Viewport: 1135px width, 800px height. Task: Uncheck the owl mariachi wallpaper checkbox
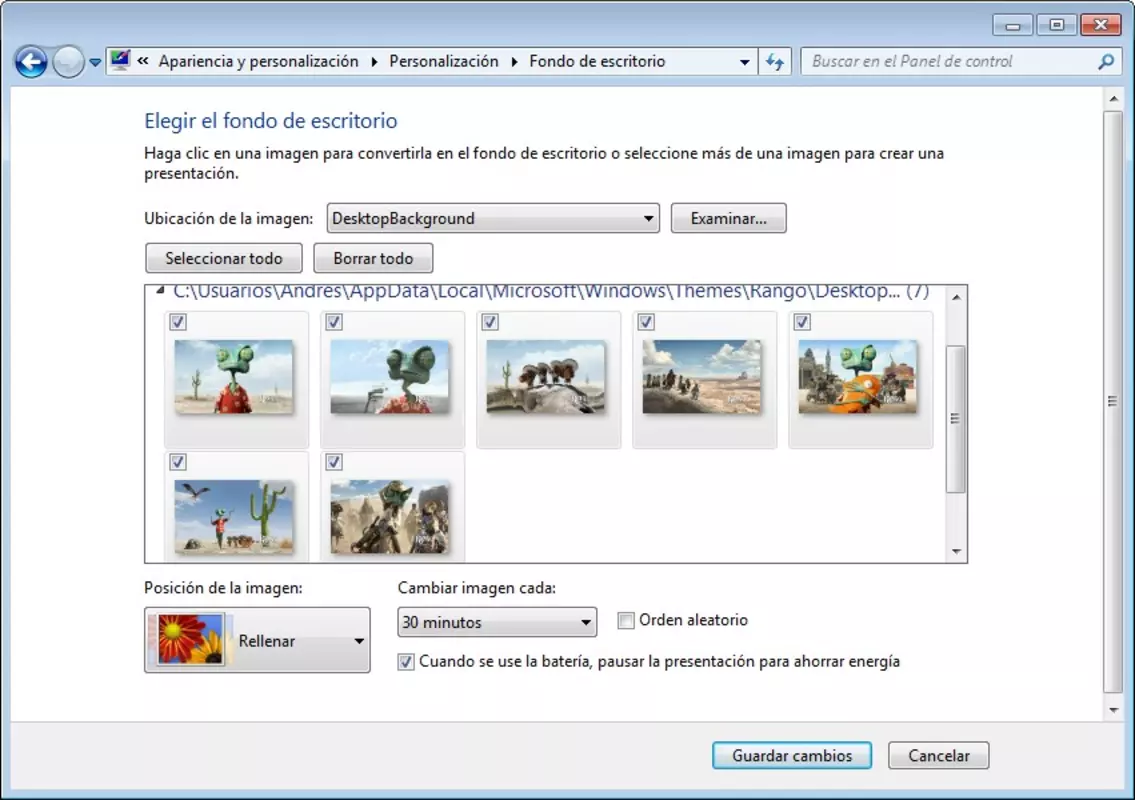tap(490, 321)
